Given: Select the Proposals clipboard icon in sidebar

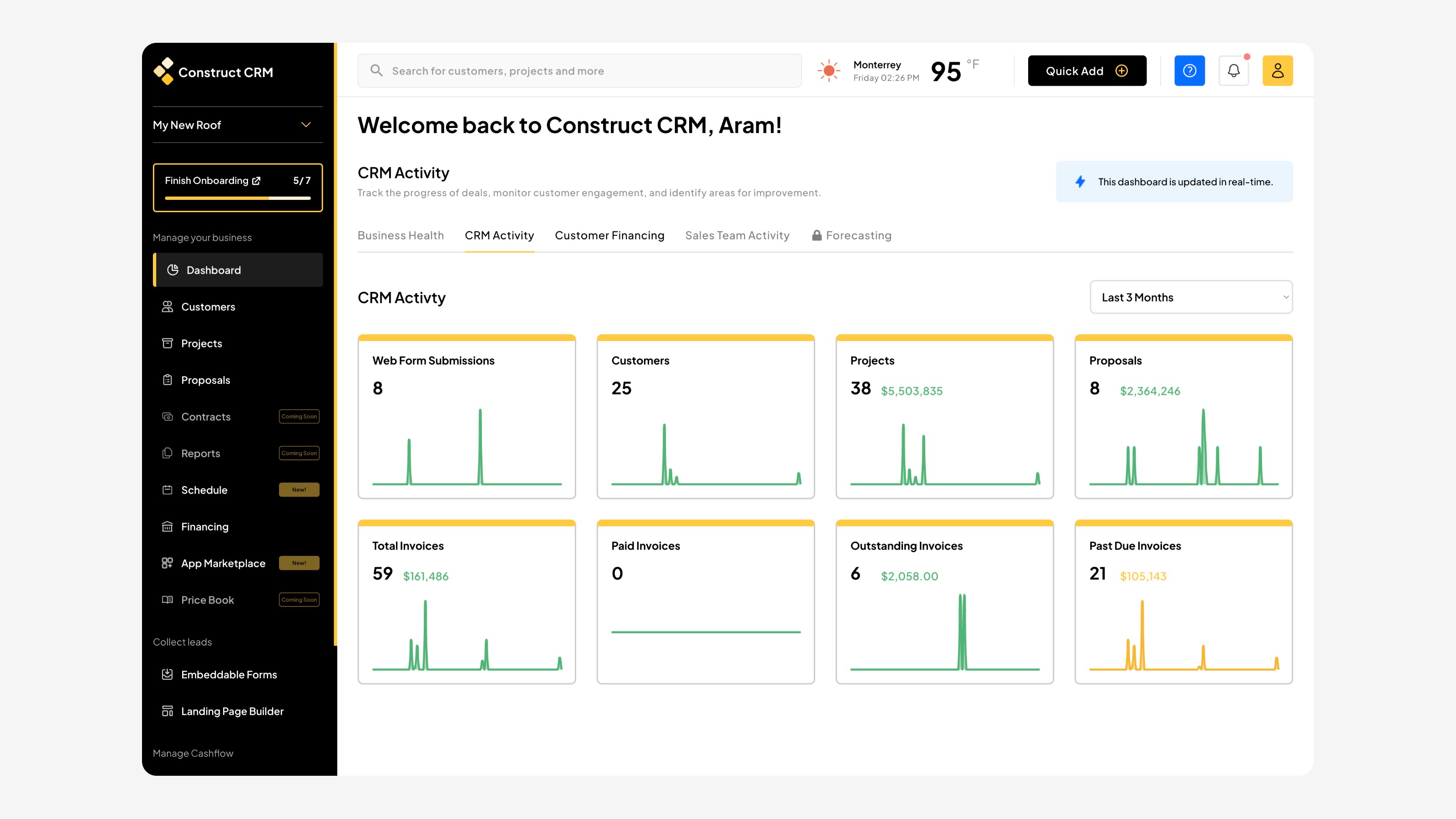Looking at the screenshot, I should (x=167, y=380).
